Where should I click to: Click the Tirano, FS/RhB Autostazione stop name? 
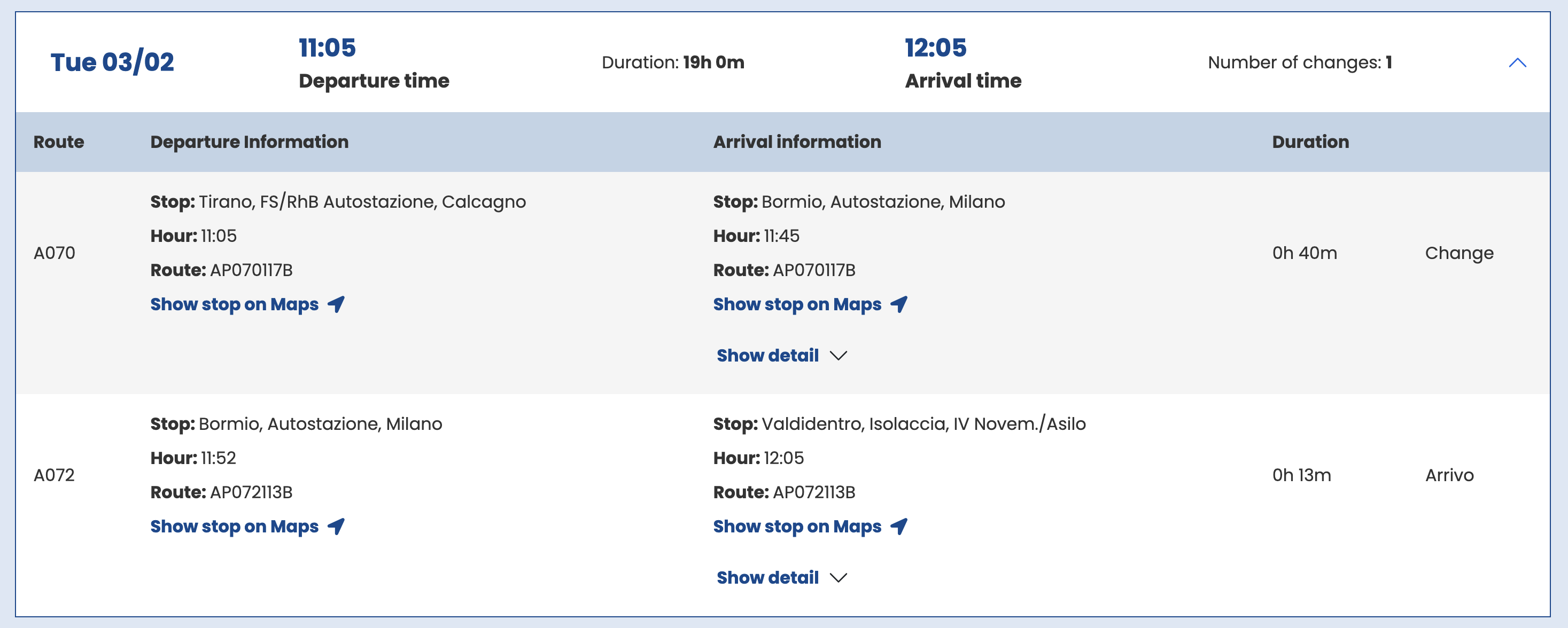362,202
